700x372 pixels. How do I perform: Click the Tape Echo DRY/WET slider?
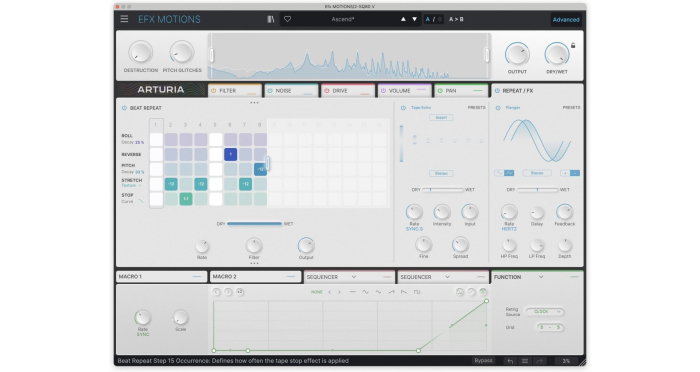442,190
